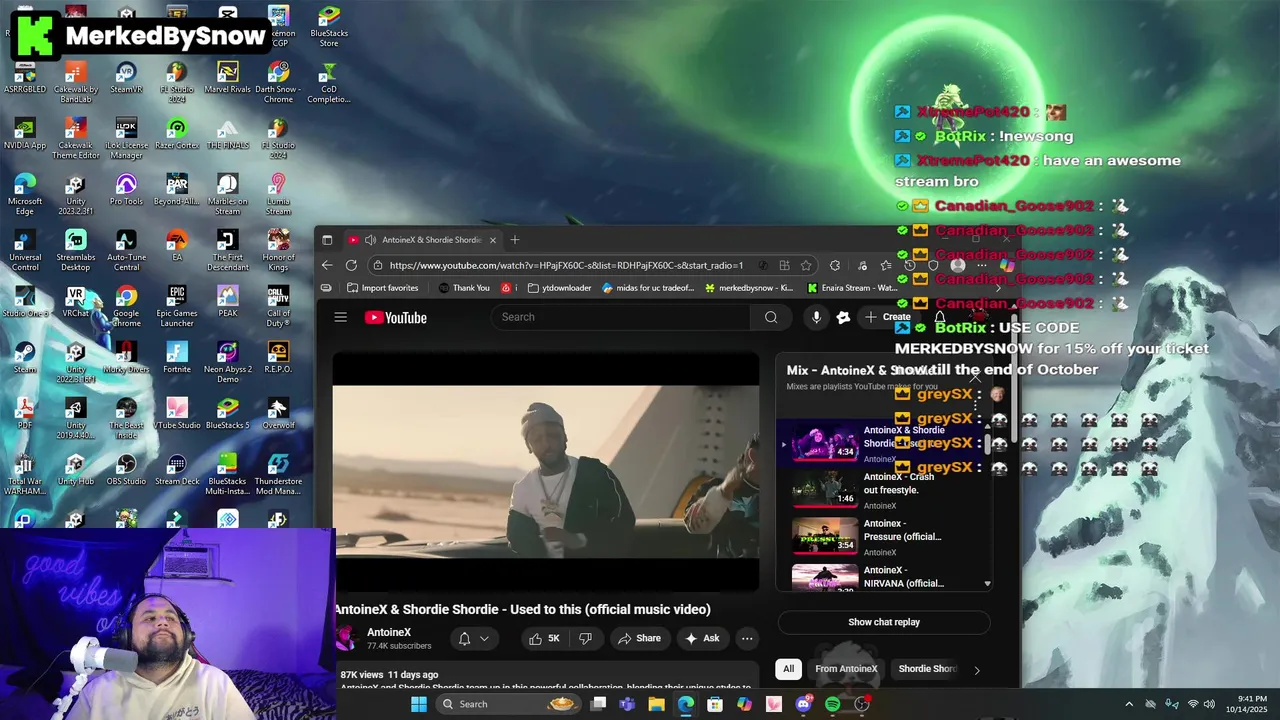Dislike the Used to this video
This screenshot has height=720, width=1280.
coord(586,638)
